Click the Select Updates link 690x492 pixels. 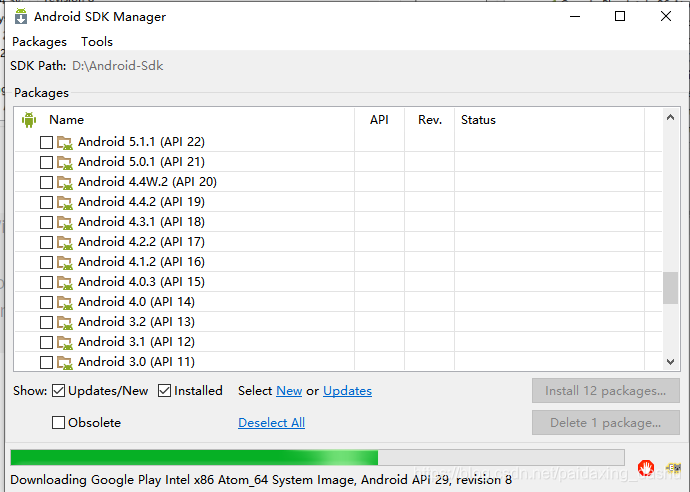tap(347, 391)
